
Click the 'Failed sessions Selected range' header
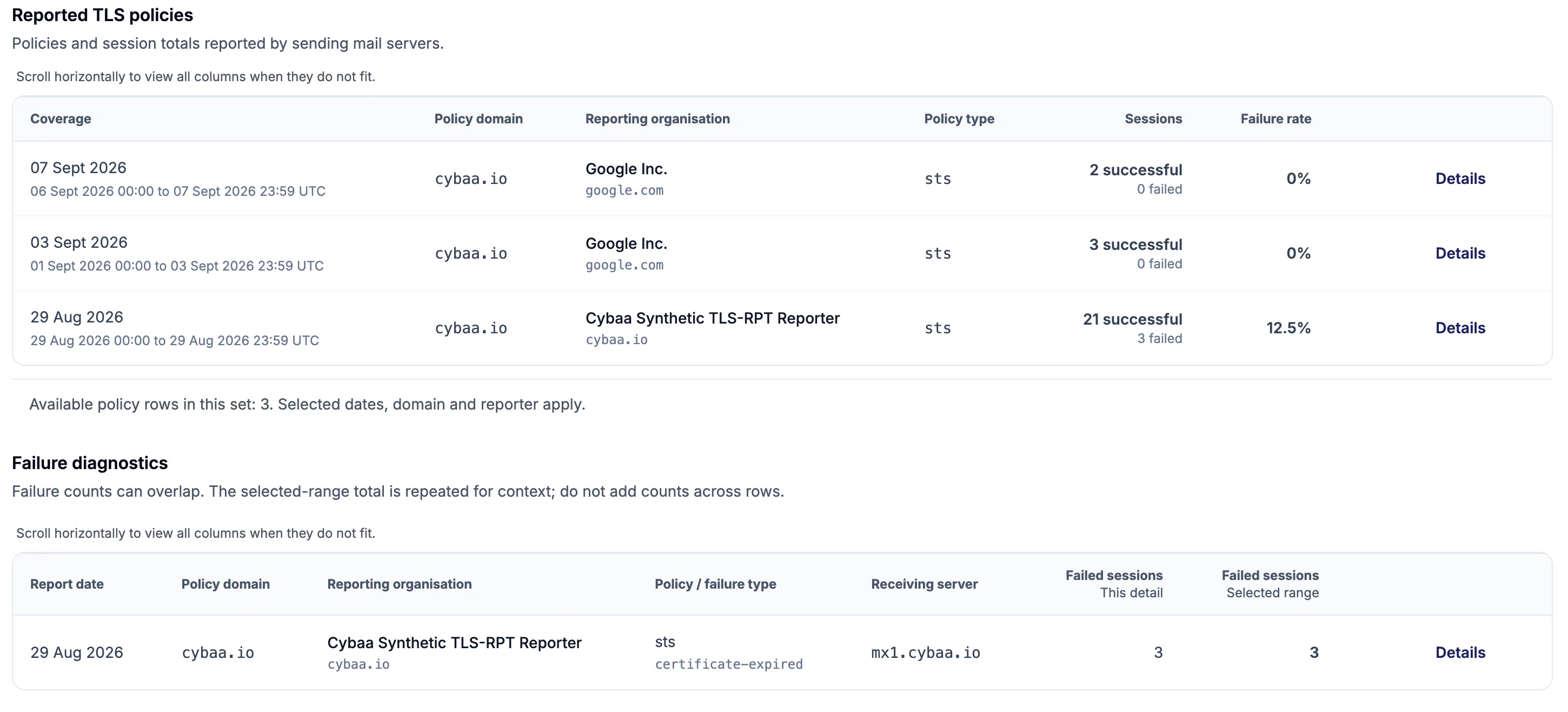click(x=1270, y=584)
